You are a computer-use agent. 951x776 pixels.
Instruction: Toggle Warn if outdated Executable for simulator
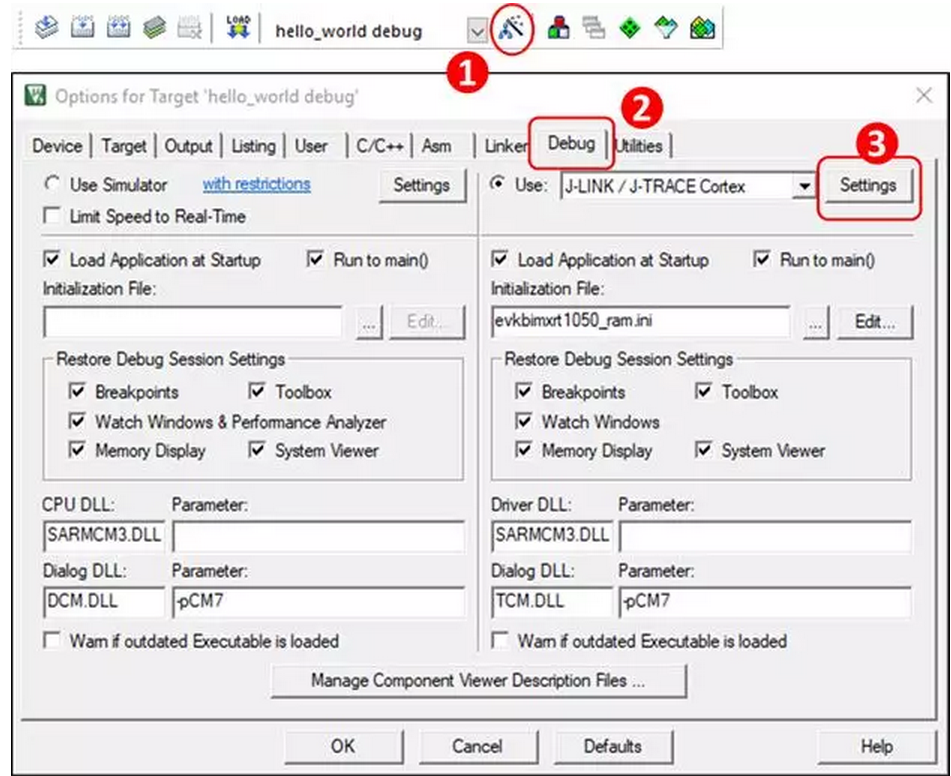pyautogui.click(x=52, y=641)
